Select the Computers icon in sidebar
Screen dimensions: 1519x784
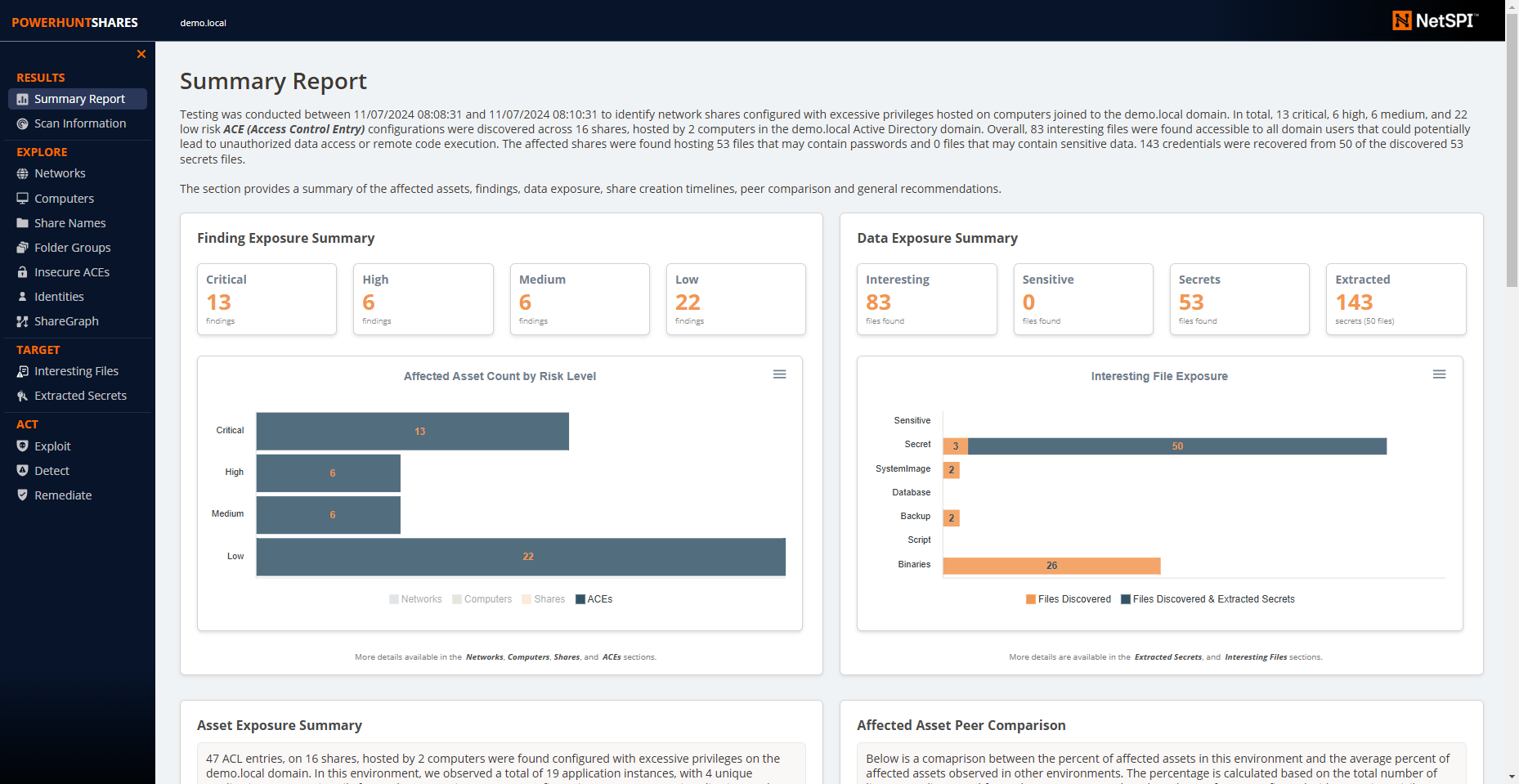click(x=21, y=198)
